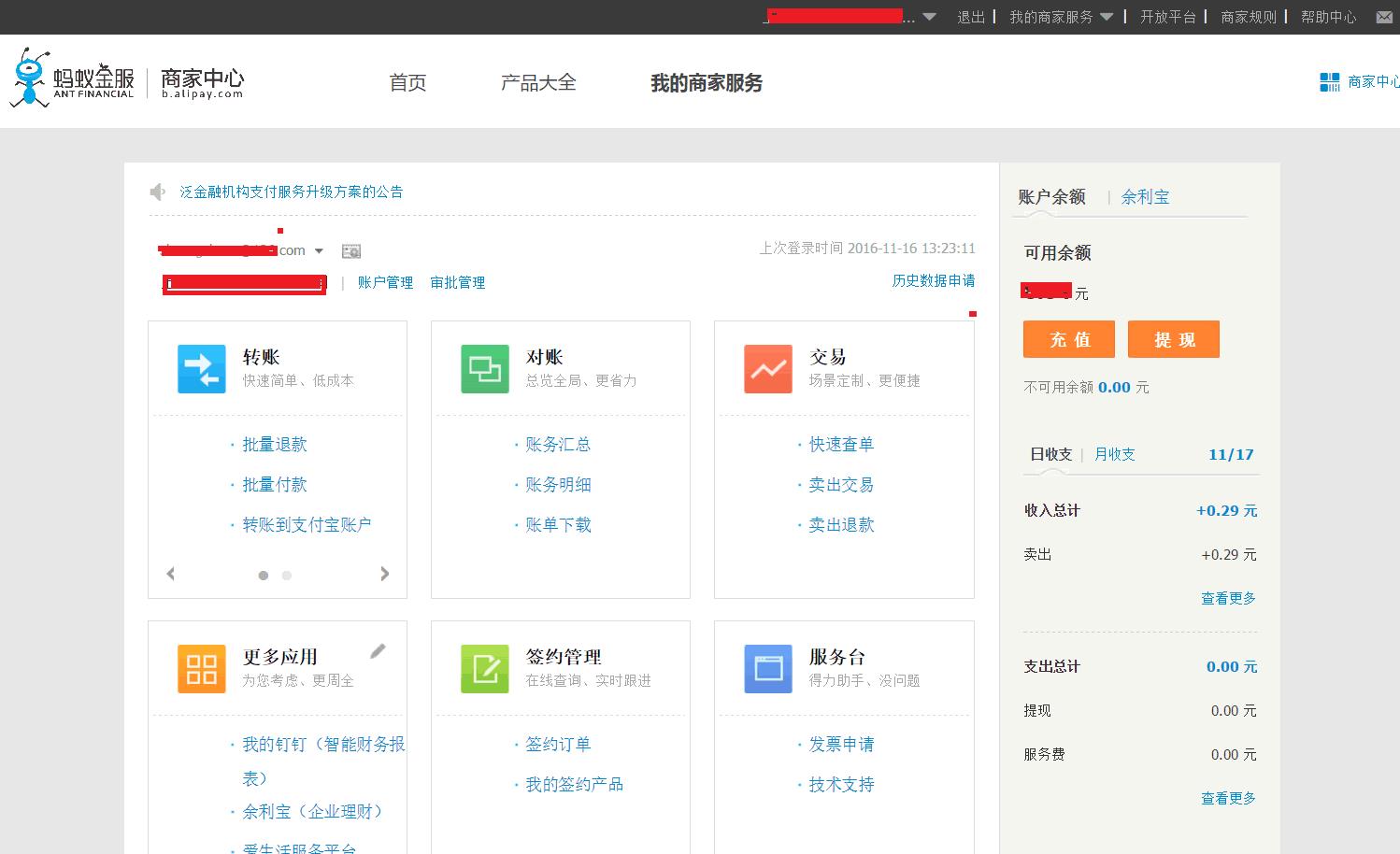Open the 更多应用 orange grid icon

click(202, 668)
